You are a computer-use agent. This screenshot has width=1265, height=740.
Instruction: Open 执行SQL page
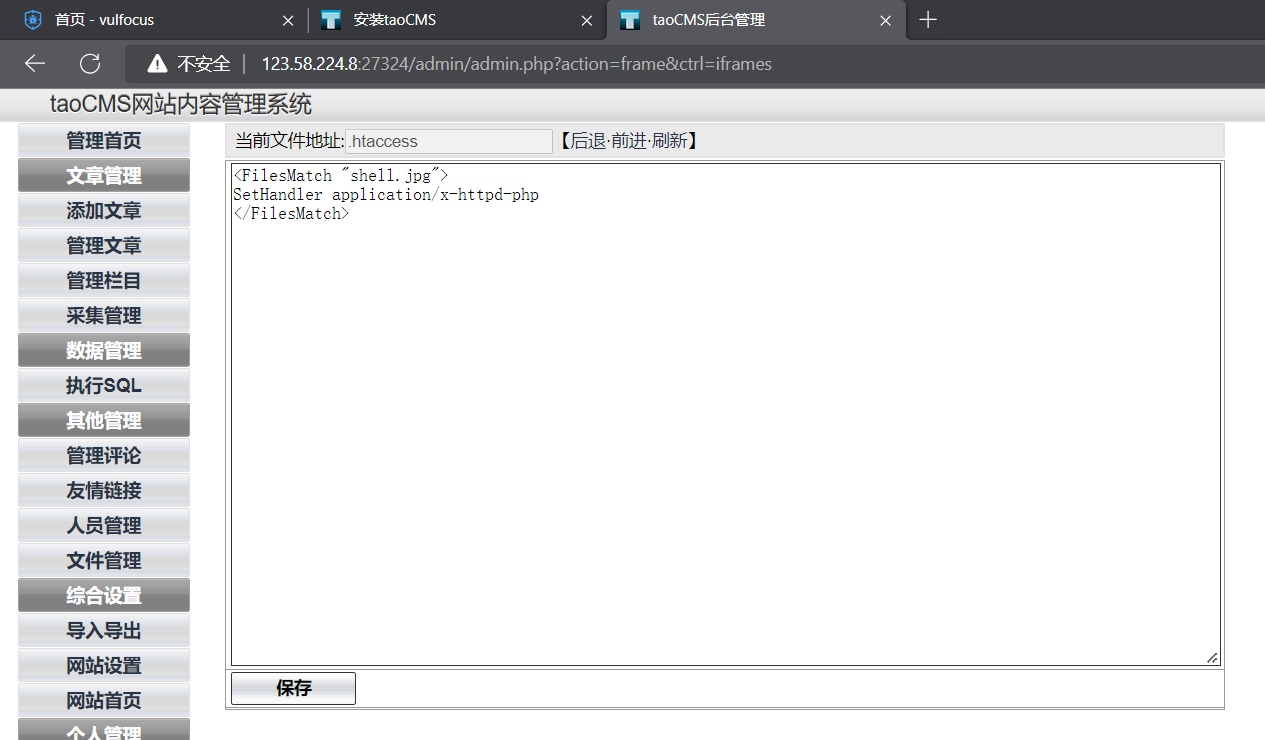pos(104,385)
